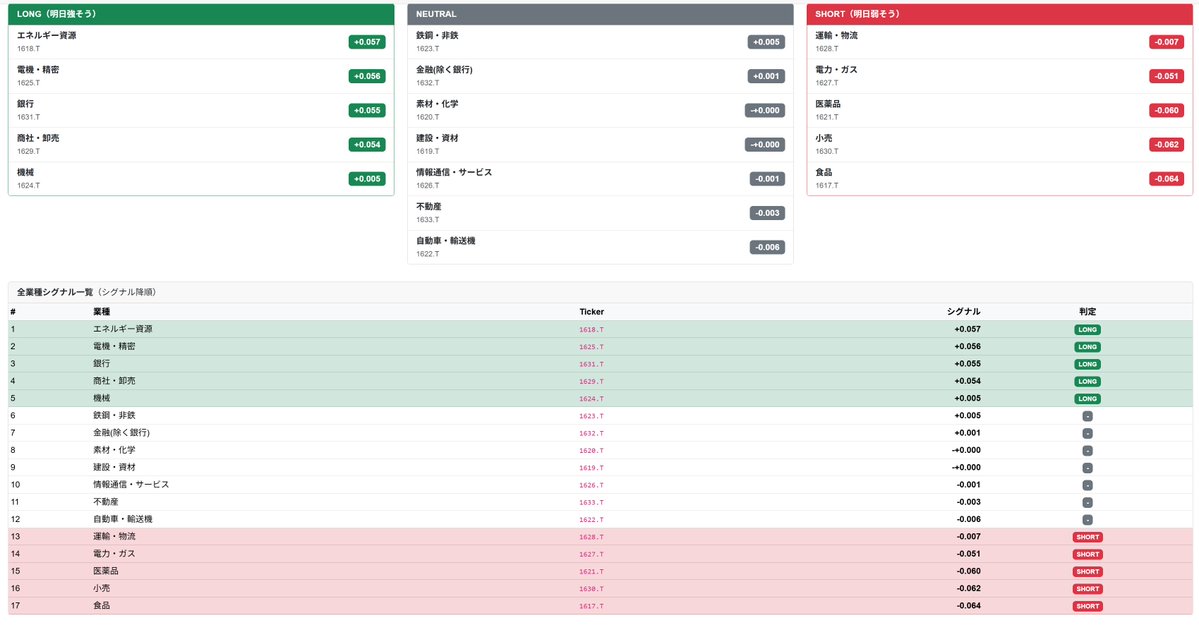Viewport: 1199px width, 625px height.
Task: Select エネルギー資源 in the LONG card
Action: point(47,35)
